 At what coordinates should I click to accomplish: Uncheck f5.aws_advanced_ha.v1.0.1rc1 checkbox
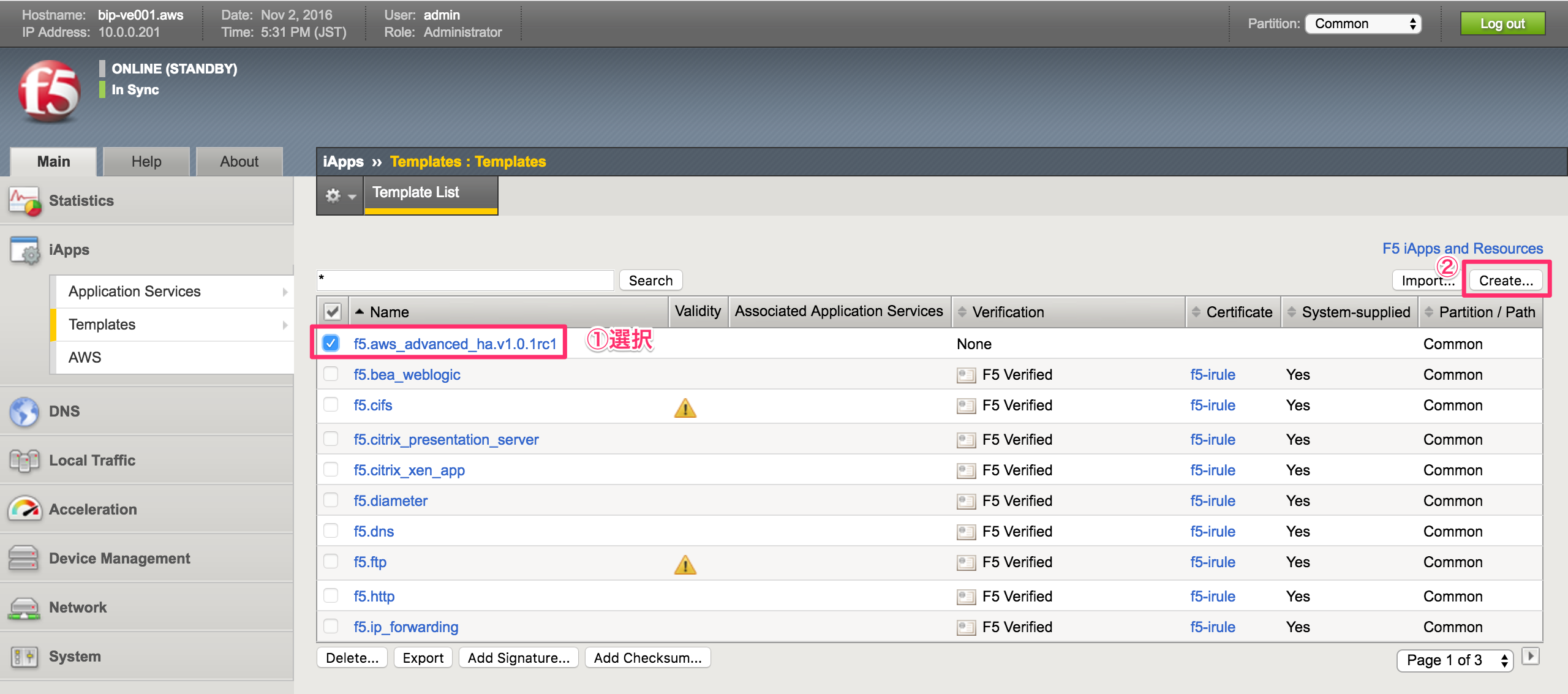click(x=331, y=343)
